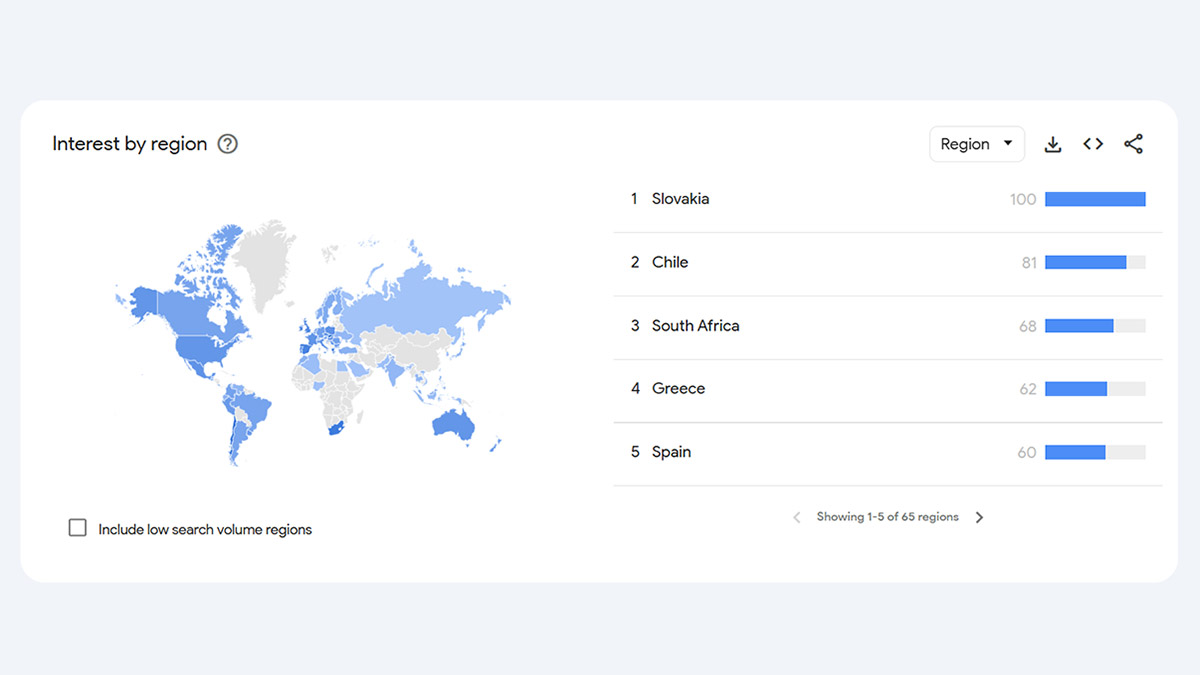
Task: Enable Include low search volume regions checkbox
Action: [78, 528]
